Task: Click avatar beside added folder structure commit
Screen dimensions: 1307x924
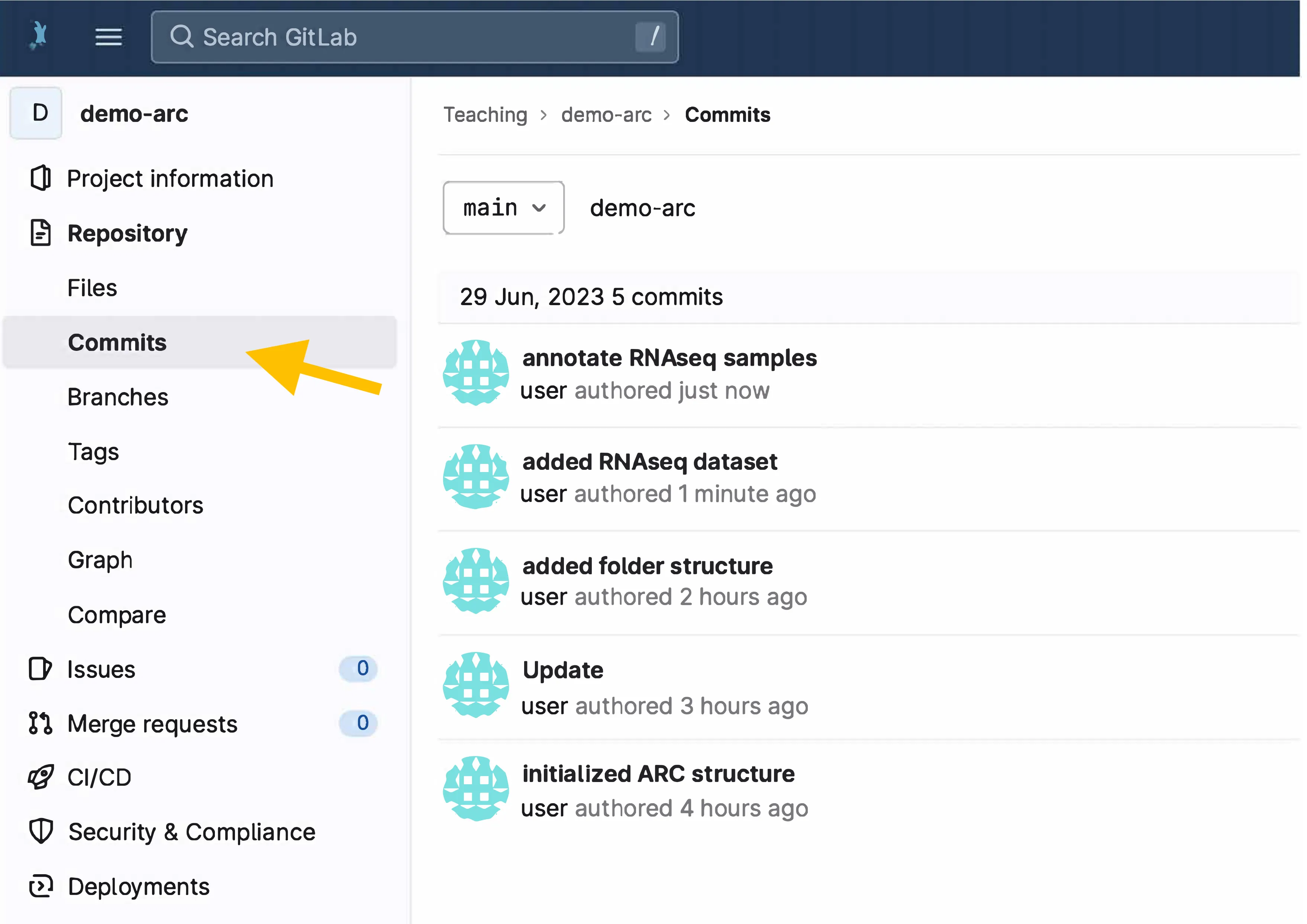Action: 476,581
